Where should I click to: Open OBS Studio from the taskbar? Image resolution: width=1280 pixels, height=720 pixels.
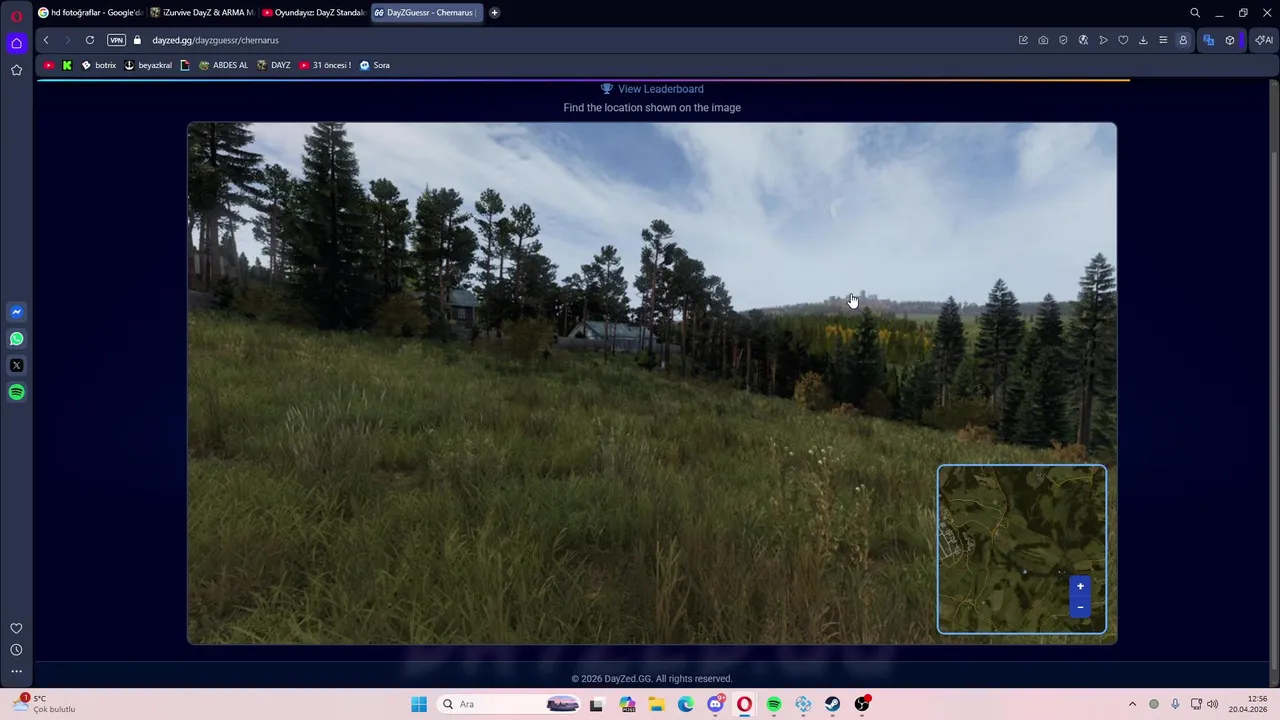click(862, 704)
